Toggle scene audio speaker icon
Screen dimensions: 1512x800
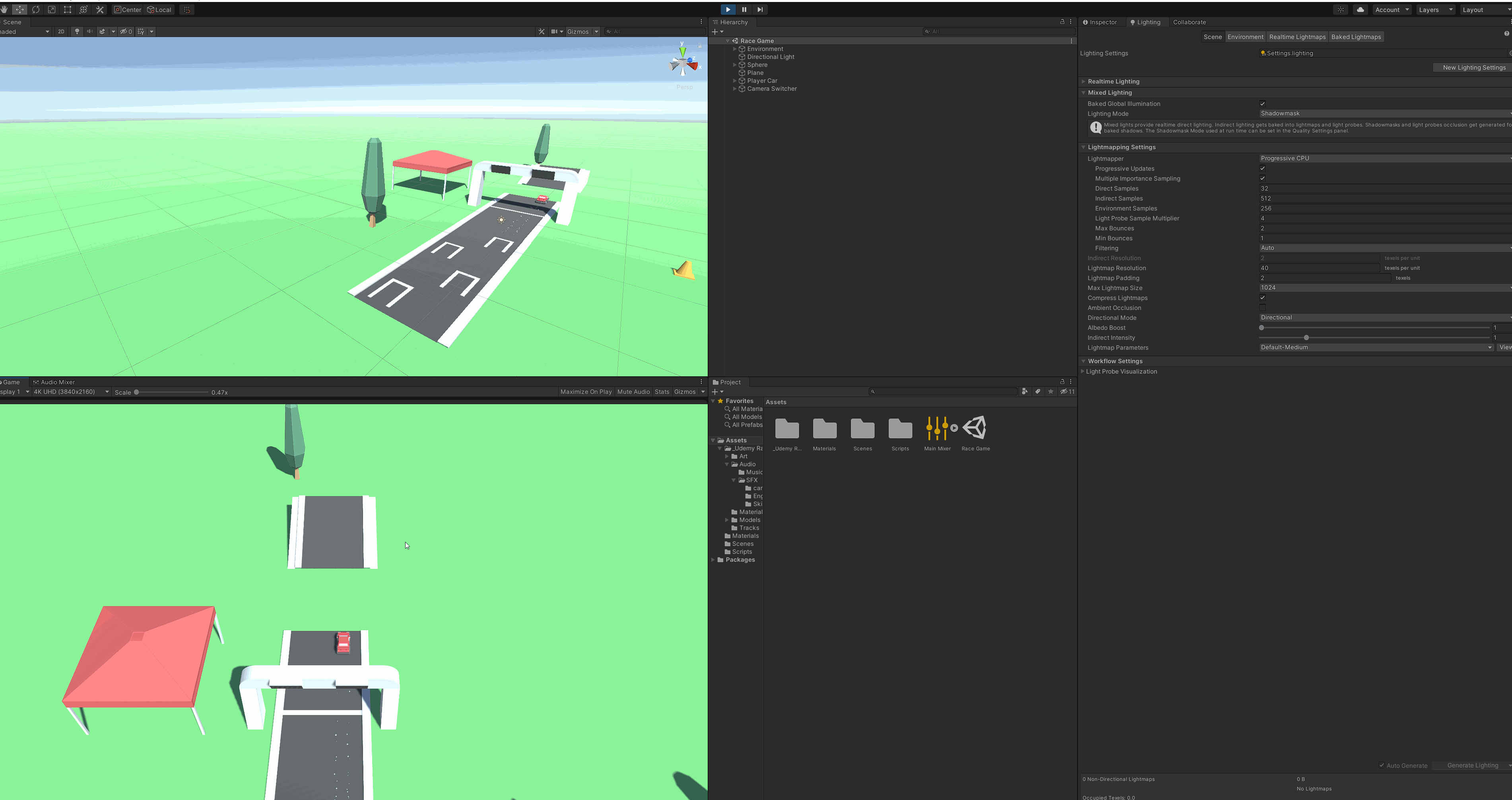[90, 32]
